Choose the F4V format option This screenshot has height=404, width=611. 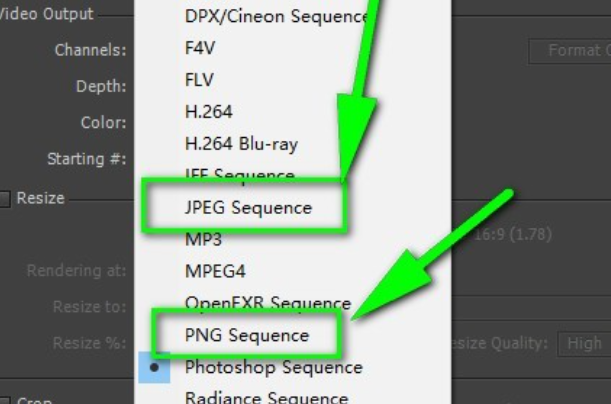click(201, 48)
